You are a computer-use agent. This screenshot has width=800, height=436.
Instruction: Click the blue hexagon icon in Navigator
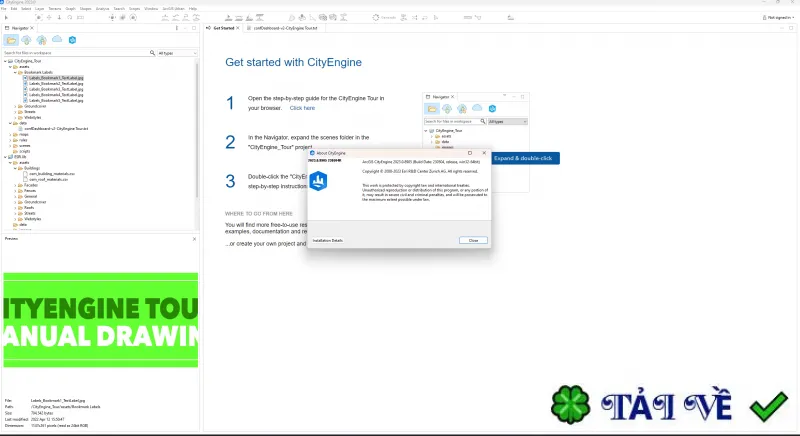coord(72,40)
